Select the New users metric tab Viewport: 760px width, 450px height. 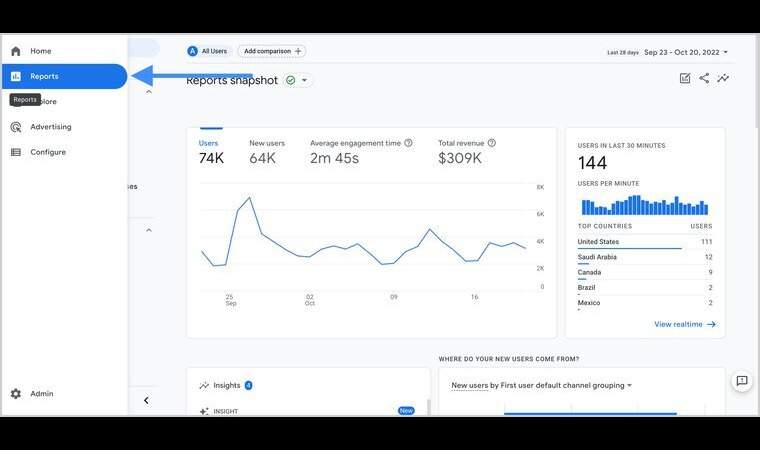tap(267, 152)
